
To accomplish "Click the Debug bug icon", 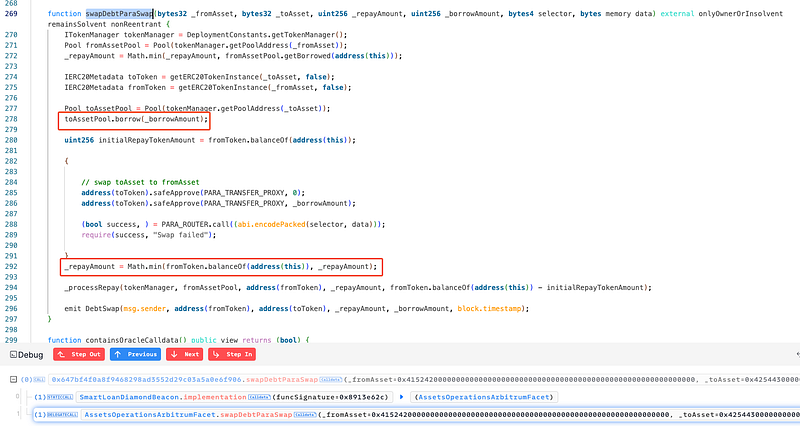I will pos(12,354).
